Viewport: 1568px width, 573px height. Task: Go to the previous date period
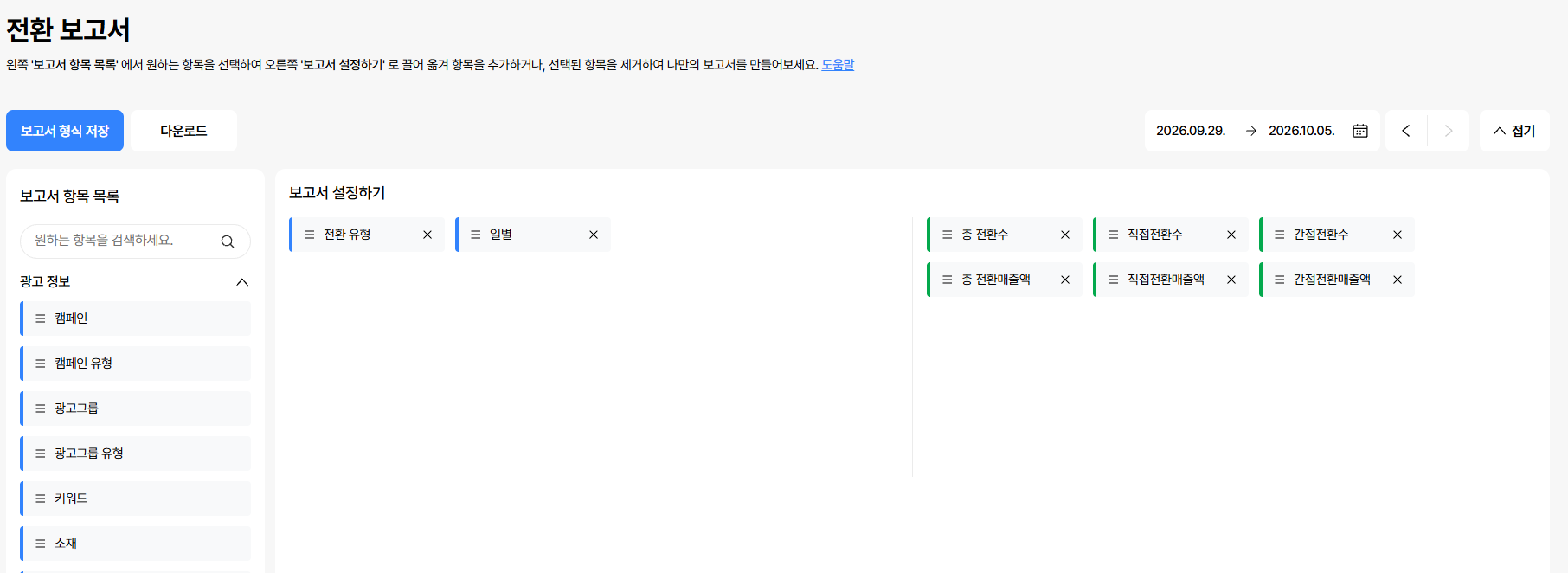point(1406,131)
